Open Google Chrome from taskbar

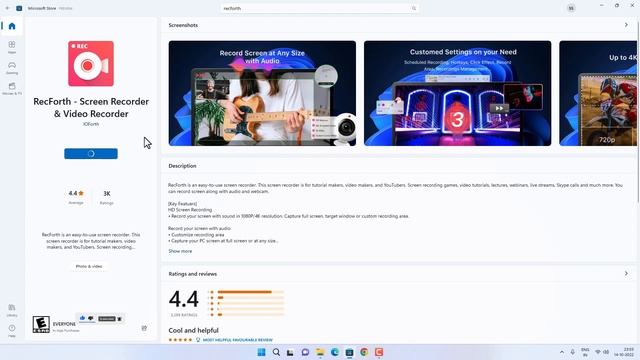[364, 352]
